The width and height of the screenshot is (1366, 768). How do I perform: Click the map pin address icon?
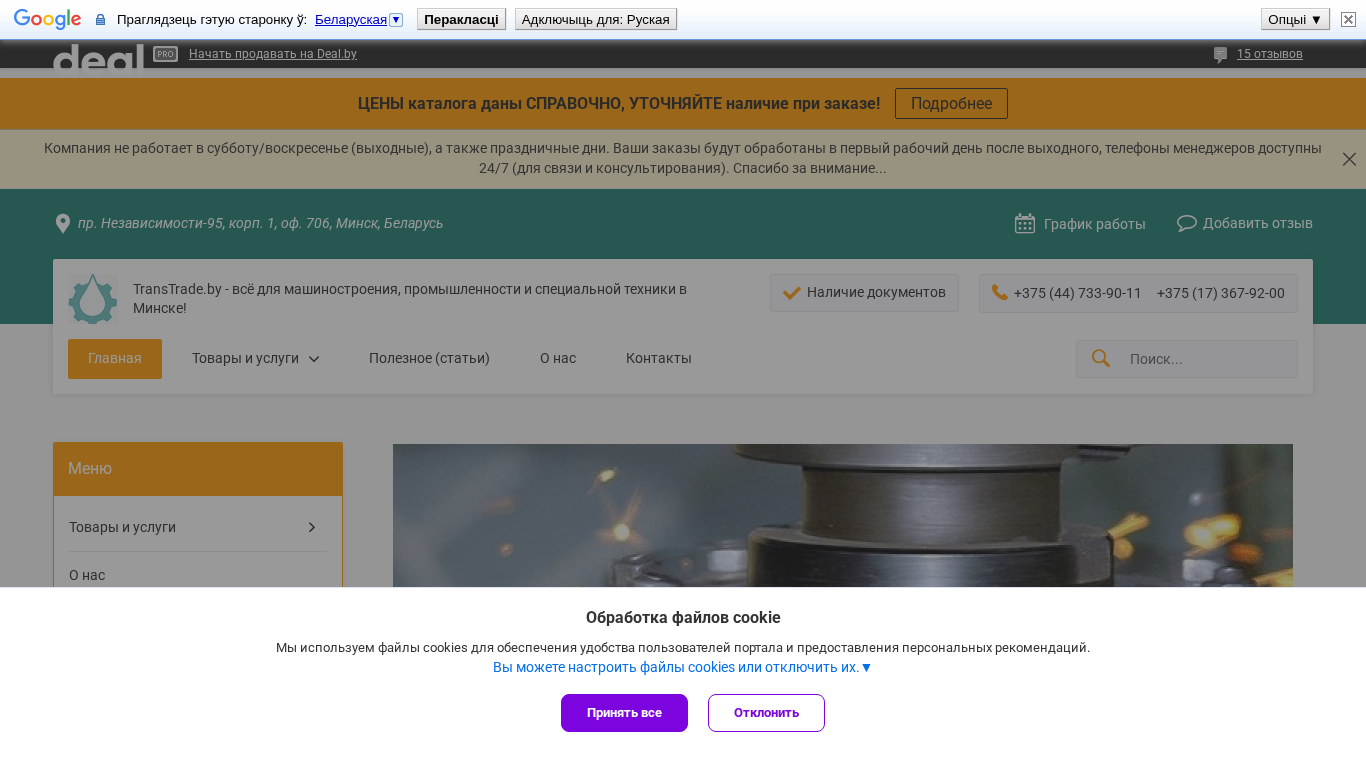pos(63,223)
